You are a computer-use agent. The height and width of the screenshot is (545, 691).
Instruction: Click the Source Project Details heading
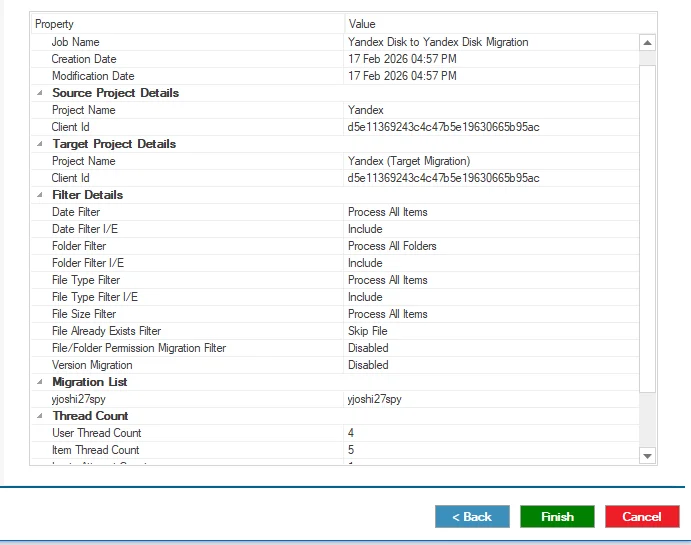tap(115, 93)
